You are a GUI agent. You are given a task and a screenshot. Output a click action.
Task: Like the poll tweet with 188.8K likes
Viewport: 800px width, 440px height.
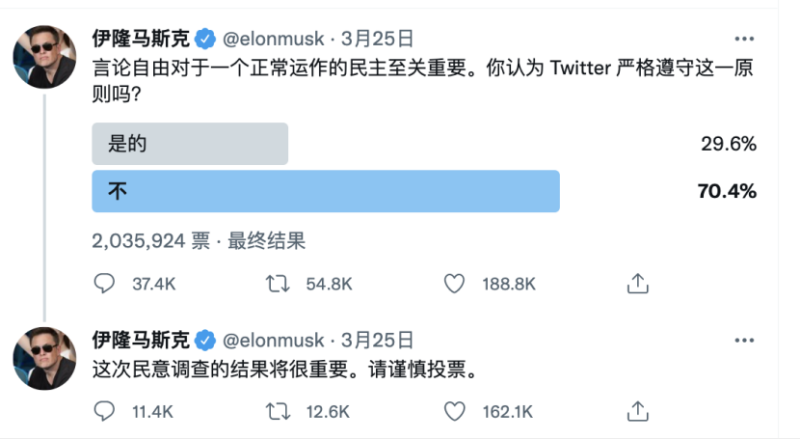[454, 284]
